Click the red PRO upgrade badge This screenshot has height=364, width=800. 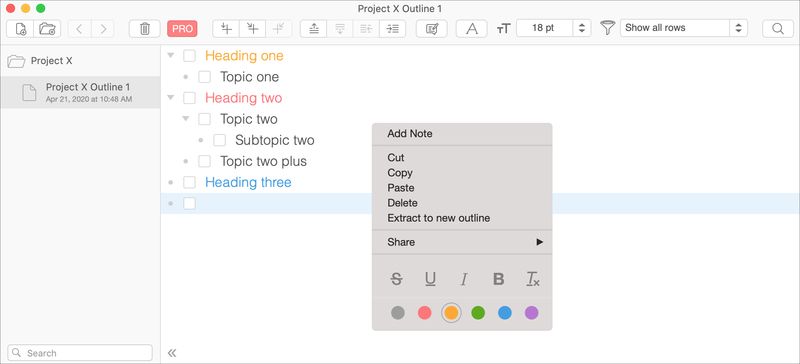(182, 29)
